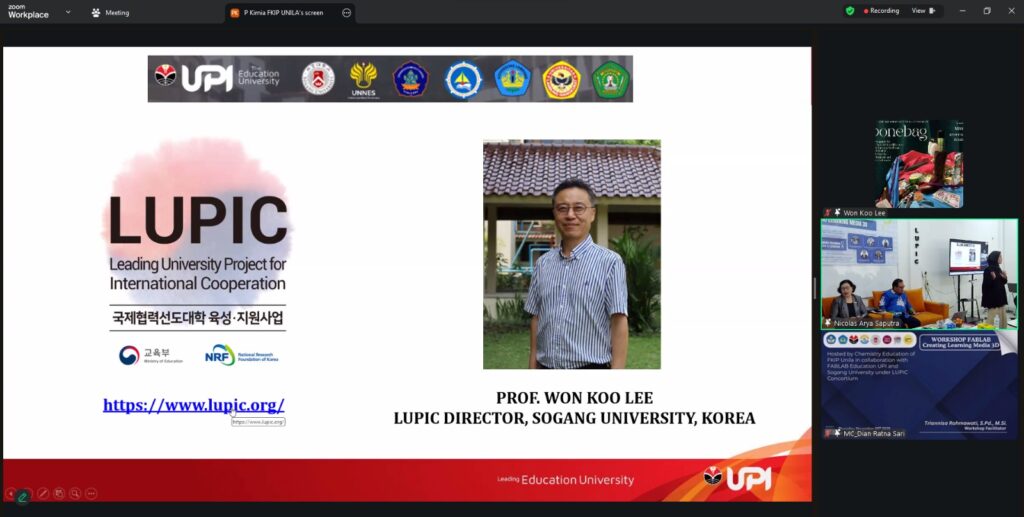Open more slideshow options ellipsis icon
1024x517 pixels.
[x=91, y=493]
